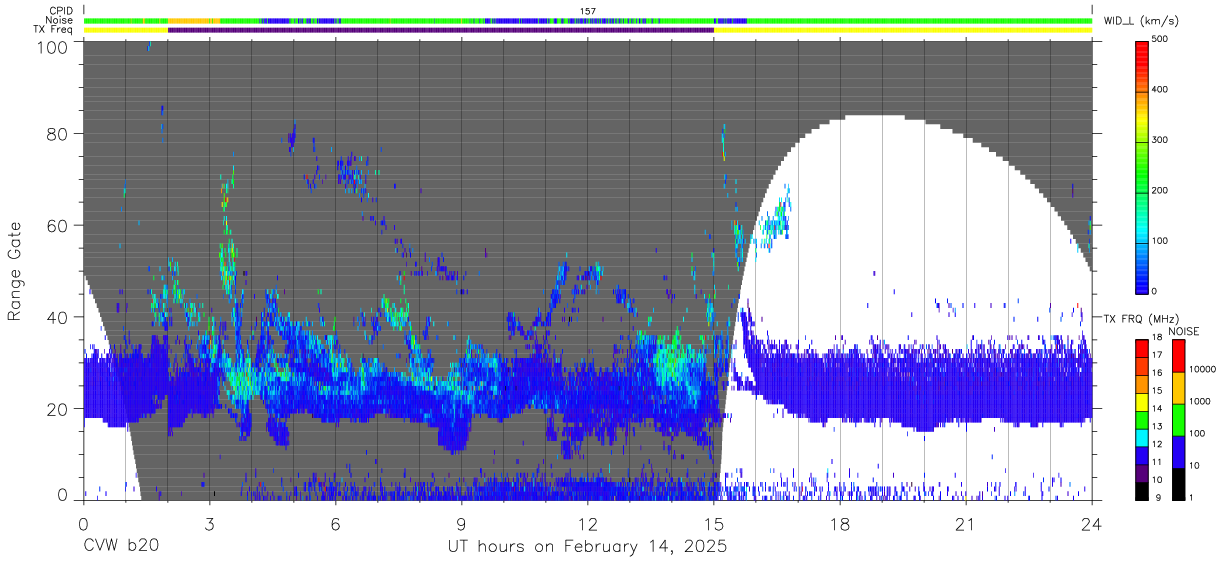Screen dimensions: 1228x567
Task: Click the '16' label on the TX FRQ scale
Action: [x=1157, y=373]
